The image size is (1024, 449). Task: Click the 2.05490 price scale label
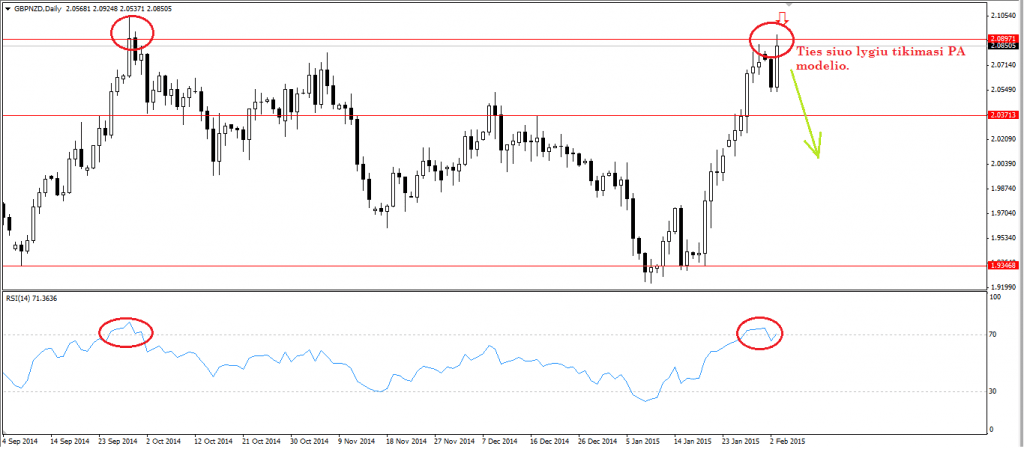point(1003,89)
